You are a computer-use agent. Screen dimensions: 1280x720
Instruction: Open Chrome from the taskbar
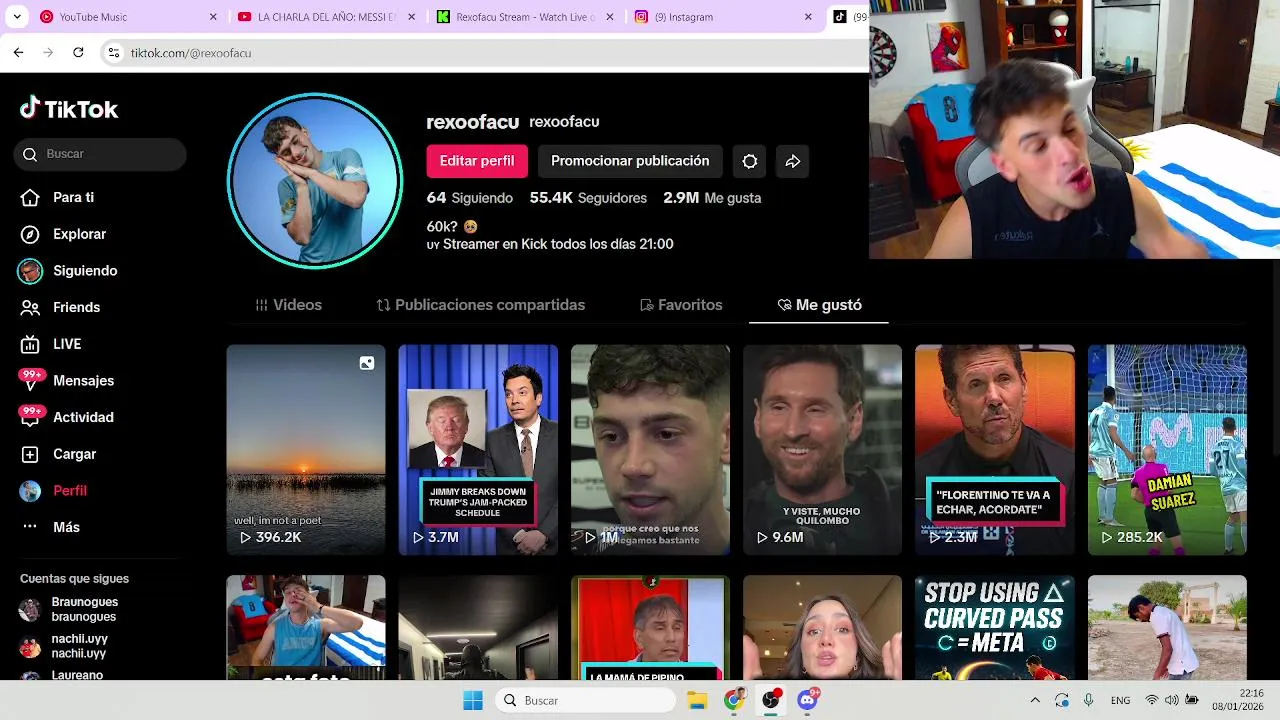click(x=734, y=700)
